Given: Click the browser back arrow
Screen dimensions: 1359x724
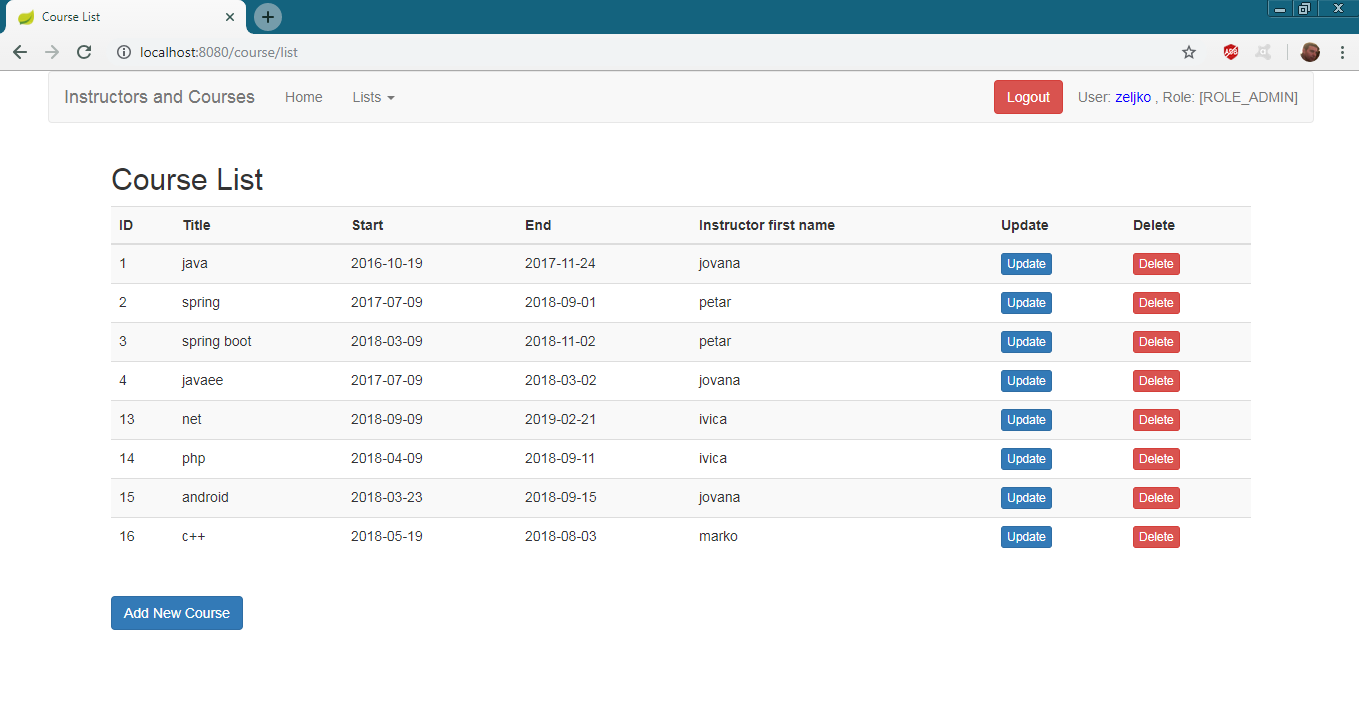Looking at the screenshot, I should pyautogui.click(x=20, y=52).
